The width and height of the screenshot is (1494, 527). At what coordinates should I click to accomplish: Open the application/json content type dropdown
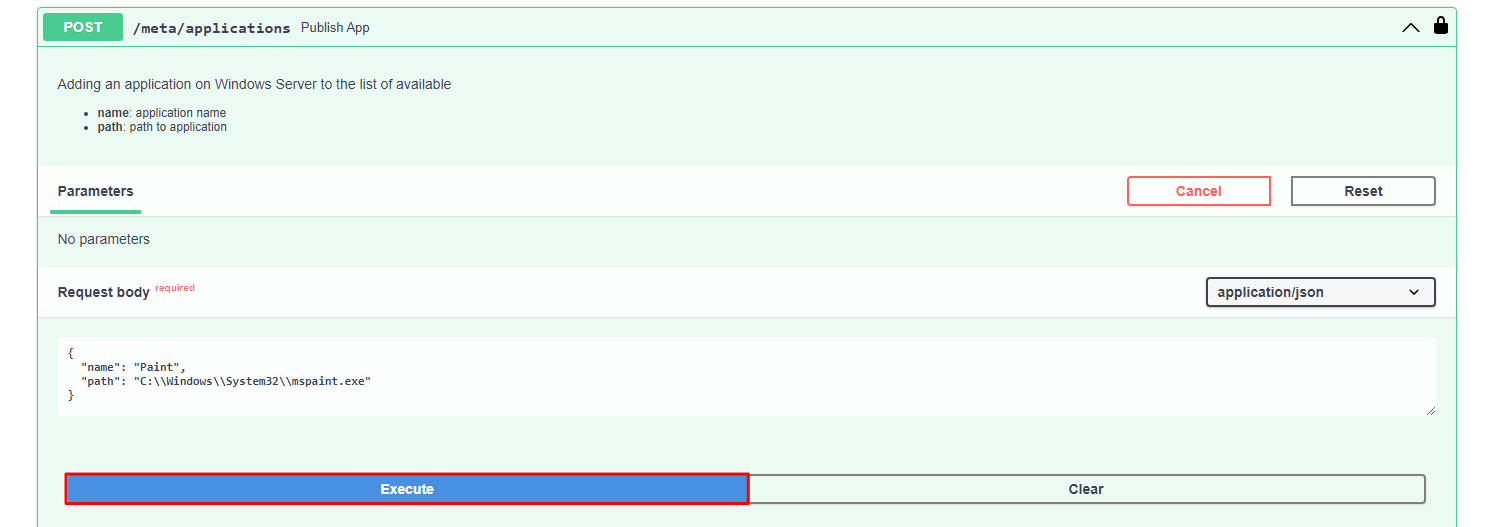point(1320,292)
